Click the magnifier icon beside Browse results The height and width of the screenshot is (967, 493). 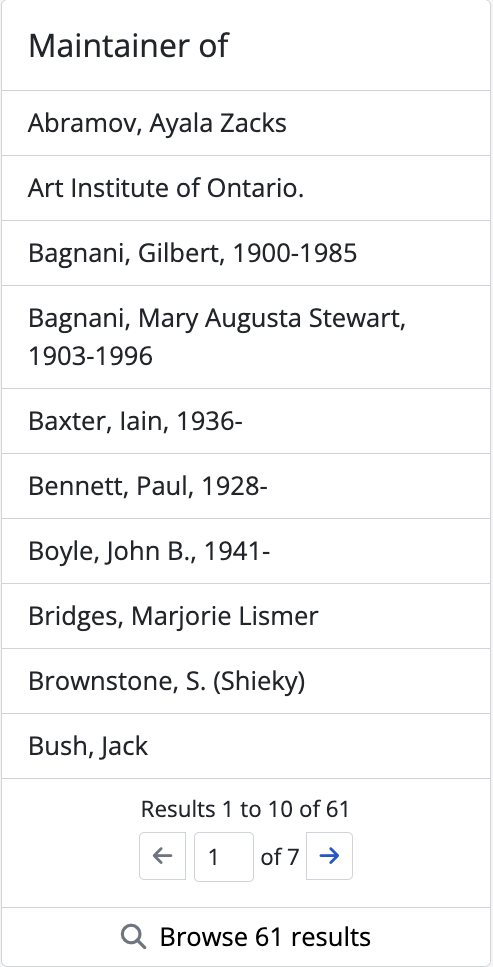134,937
